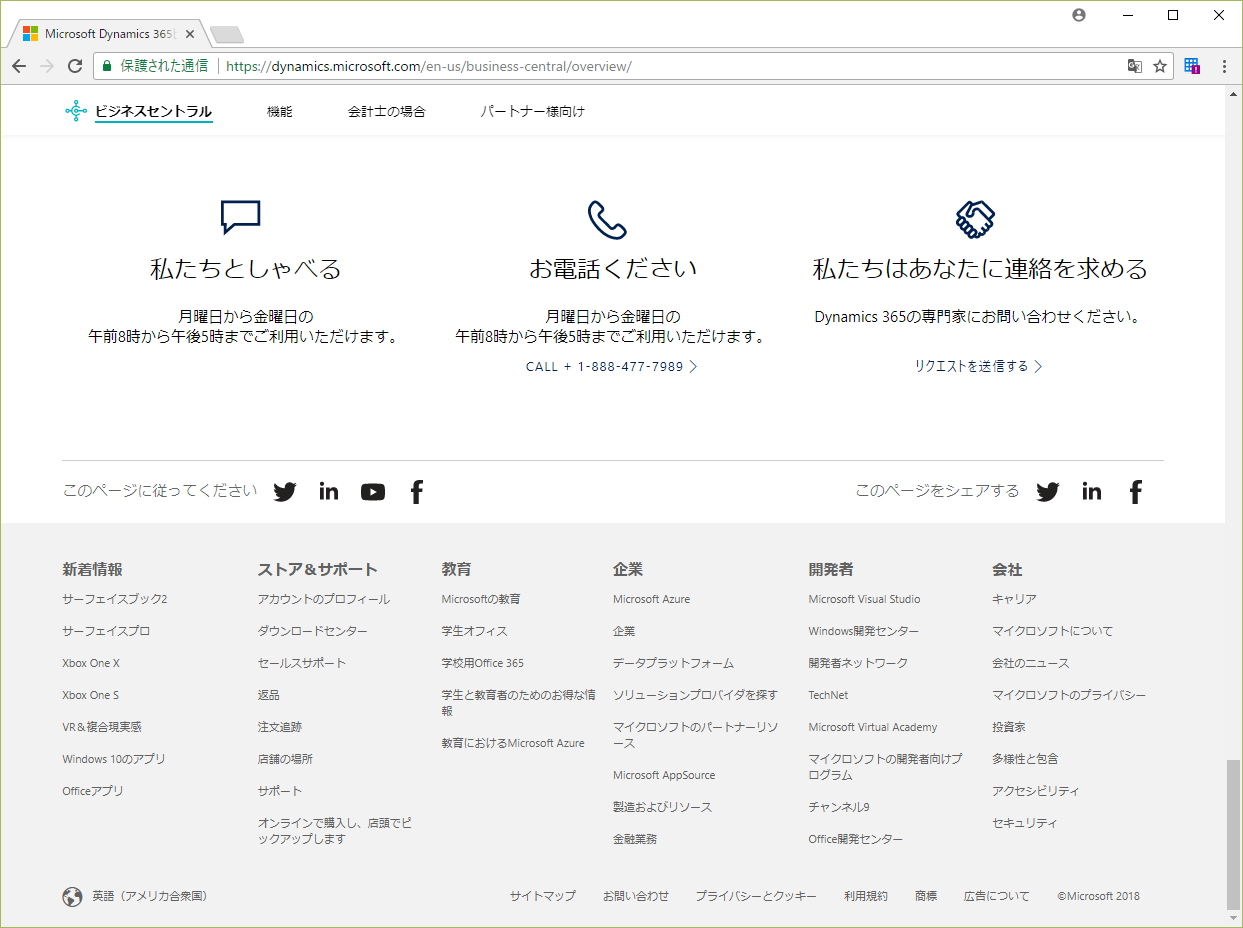This screenshot has height=928, width=1243.
Task: Open the 会計士の場合 navigation item
Action: point(386,112)
